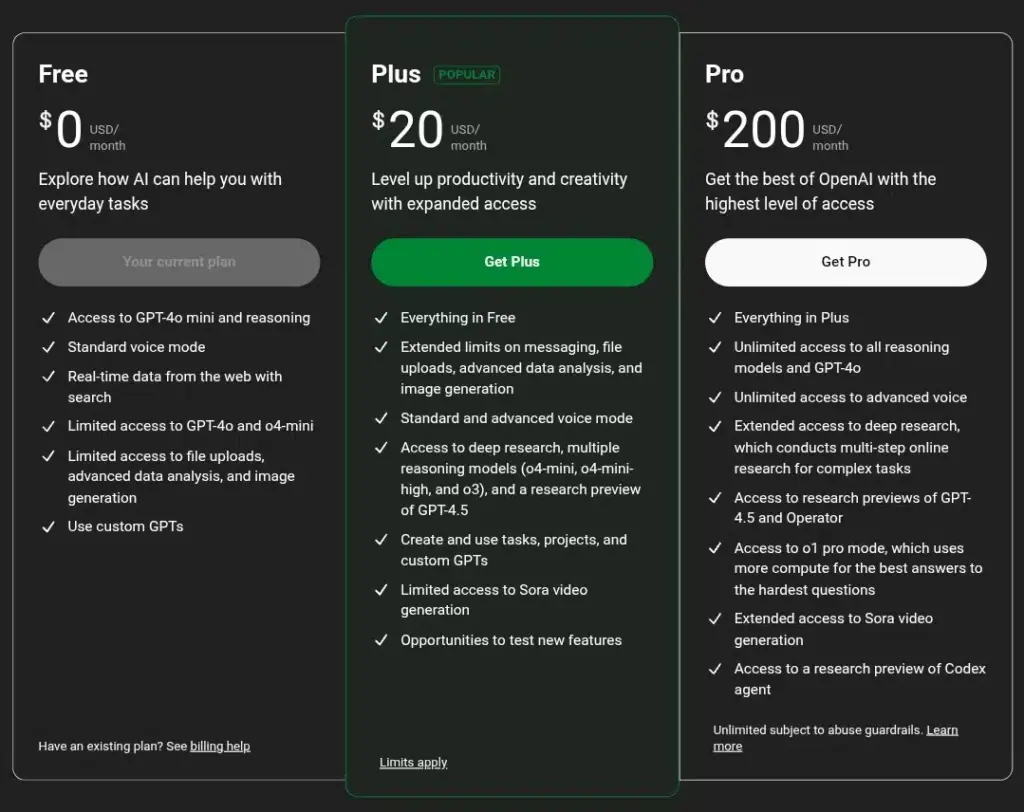
Task: Click the POPULAR badge next to Plus
Action: [x=466, y=75]
